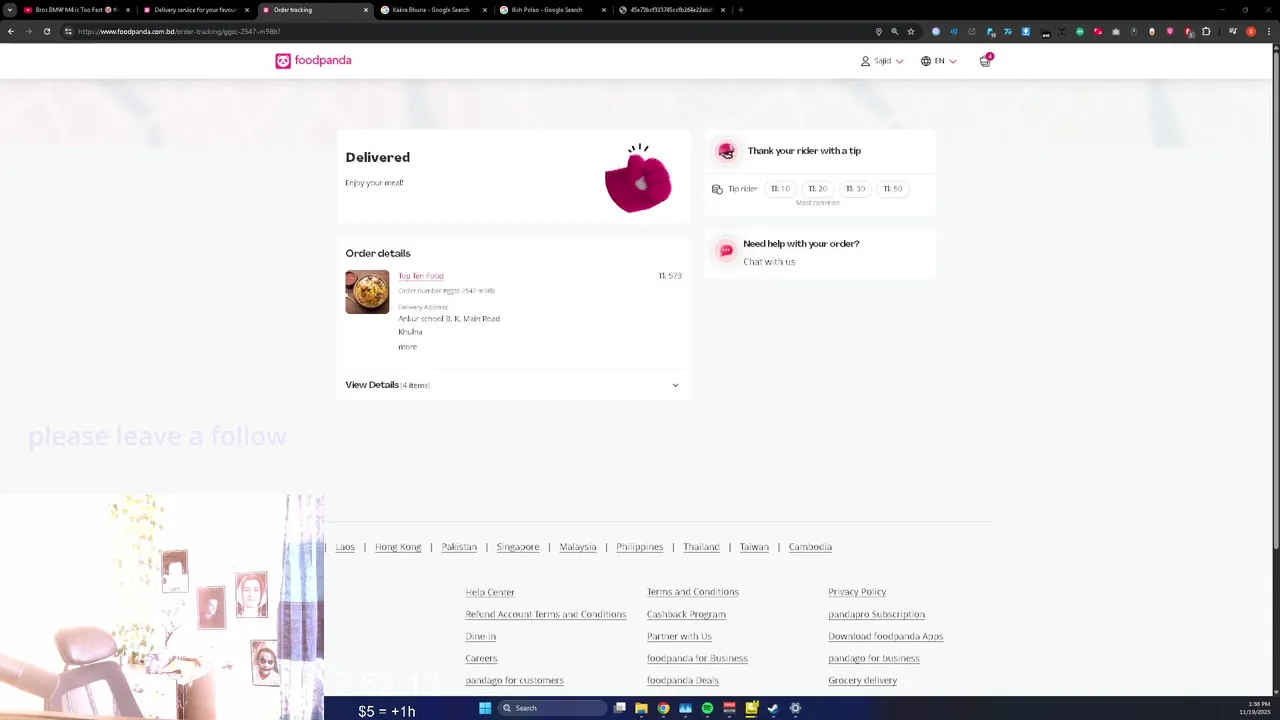Viewport: 1280px width, 720px height.
Task: Open a new browser tab with plus button
Action: [x=740, y=10]
